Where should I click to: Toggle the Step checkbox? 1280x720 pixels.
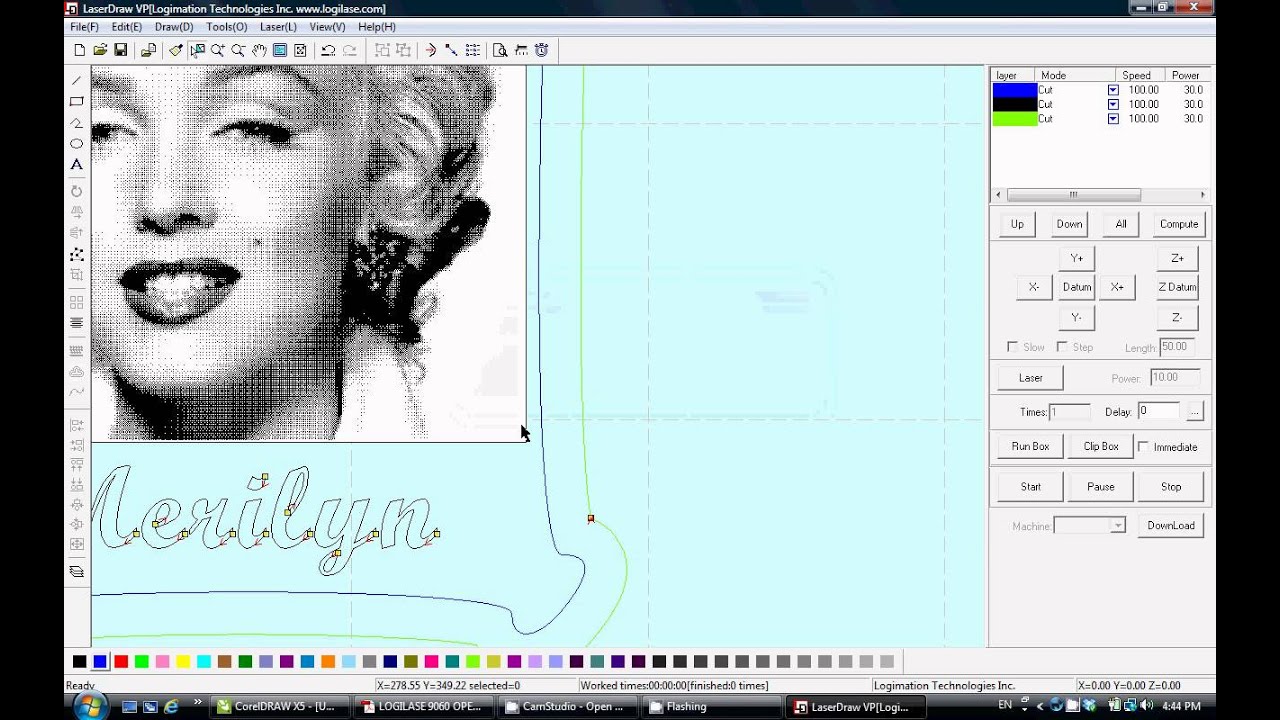[1062, 347]
